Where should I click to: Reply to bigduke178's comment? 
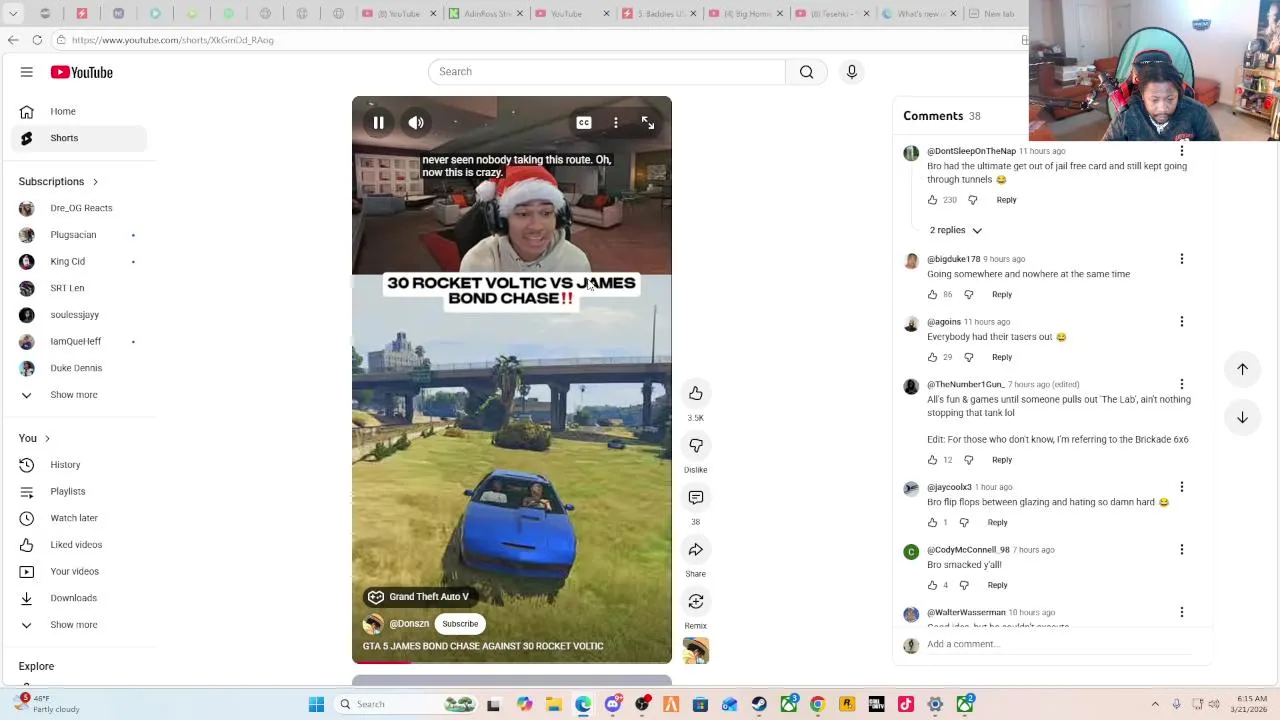tap(1002, 295)
